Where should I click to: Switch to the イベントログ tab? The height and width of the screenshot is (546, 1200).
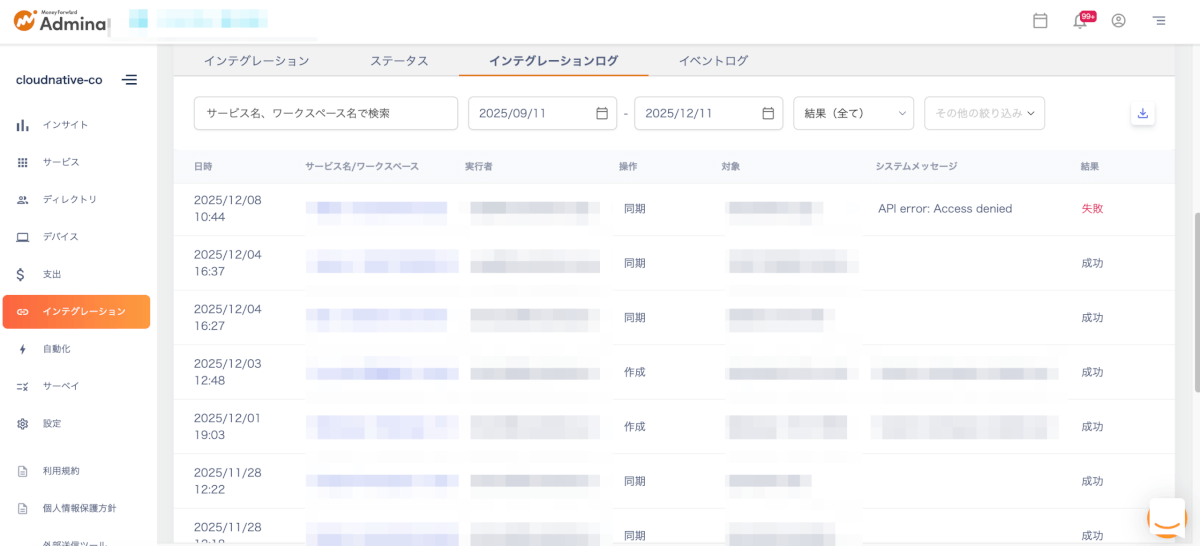(713, 61)
